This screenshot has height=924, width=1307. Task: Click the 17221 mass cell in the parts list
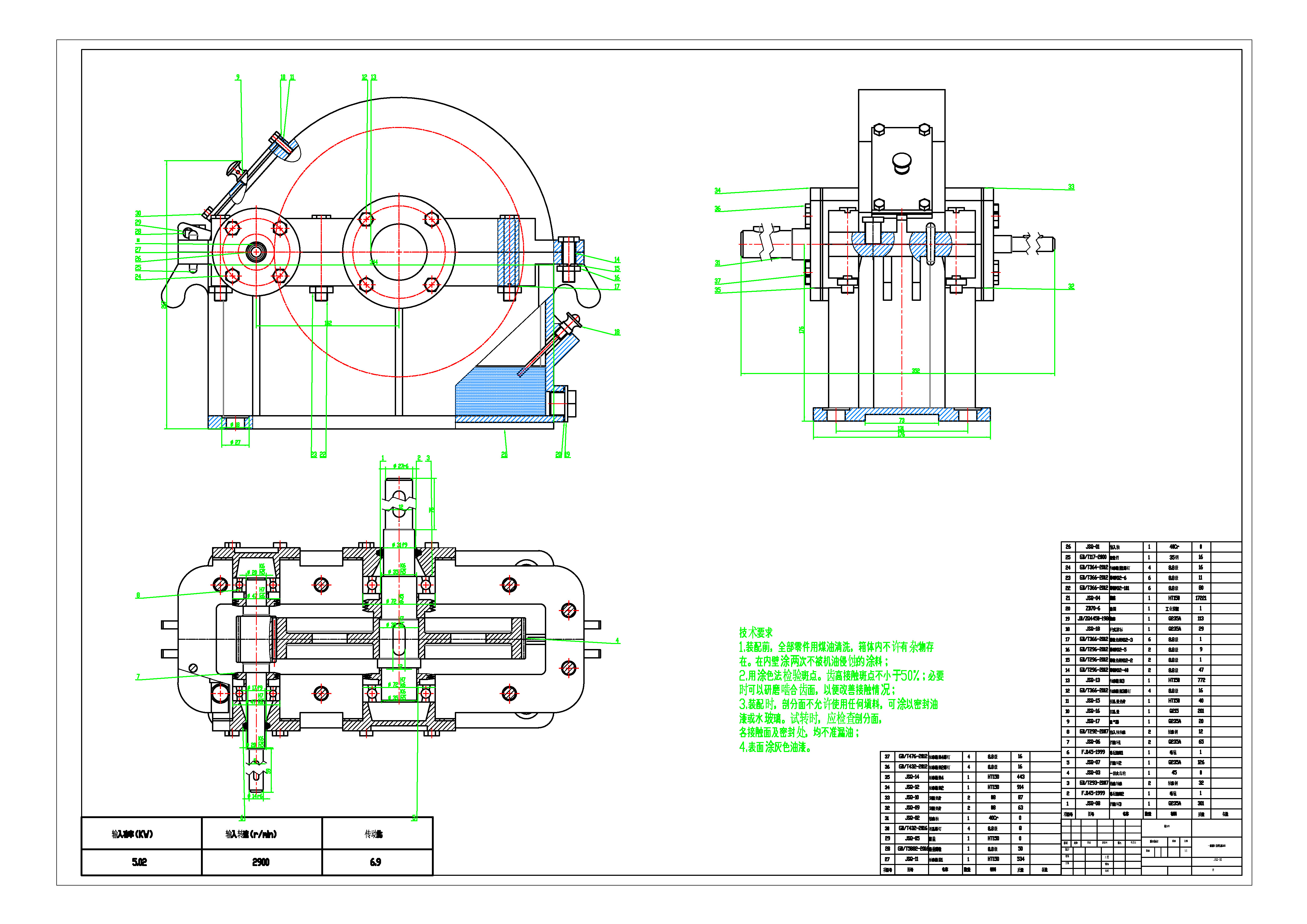click(1201, 598)
